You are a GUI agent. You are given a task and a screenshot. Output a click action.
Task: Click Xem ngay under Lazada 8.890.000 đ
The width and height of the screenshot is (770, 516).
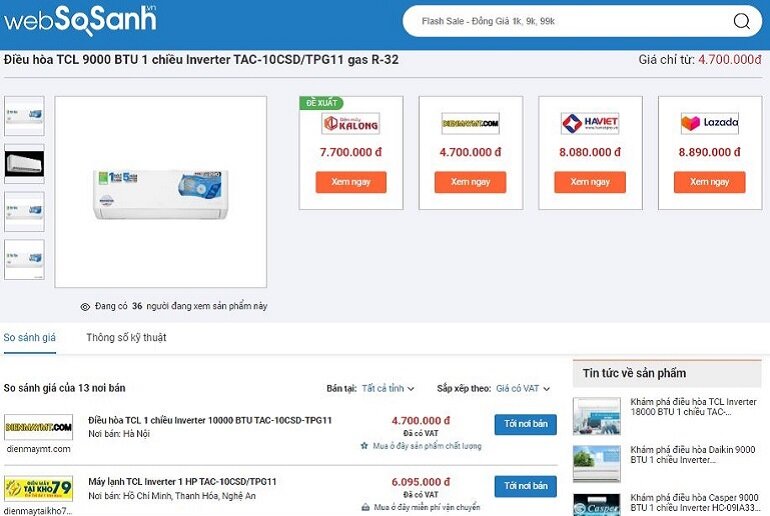point(710,182)
